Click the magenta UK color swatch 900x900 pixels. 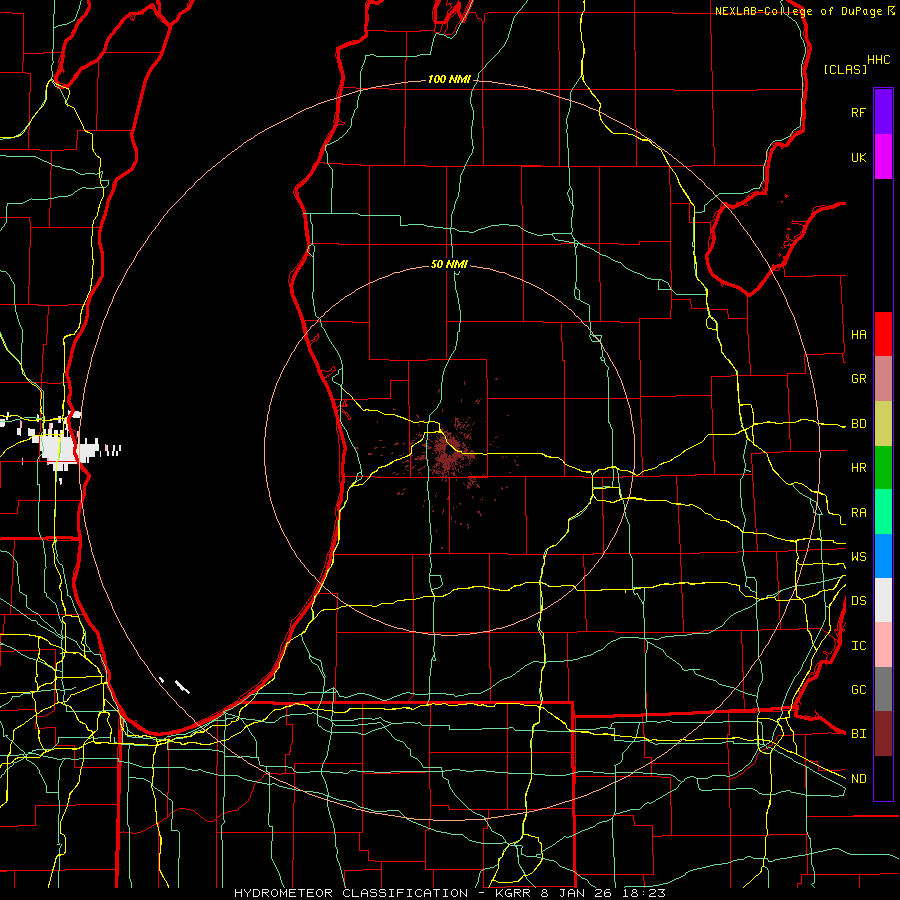click(883, 157)
